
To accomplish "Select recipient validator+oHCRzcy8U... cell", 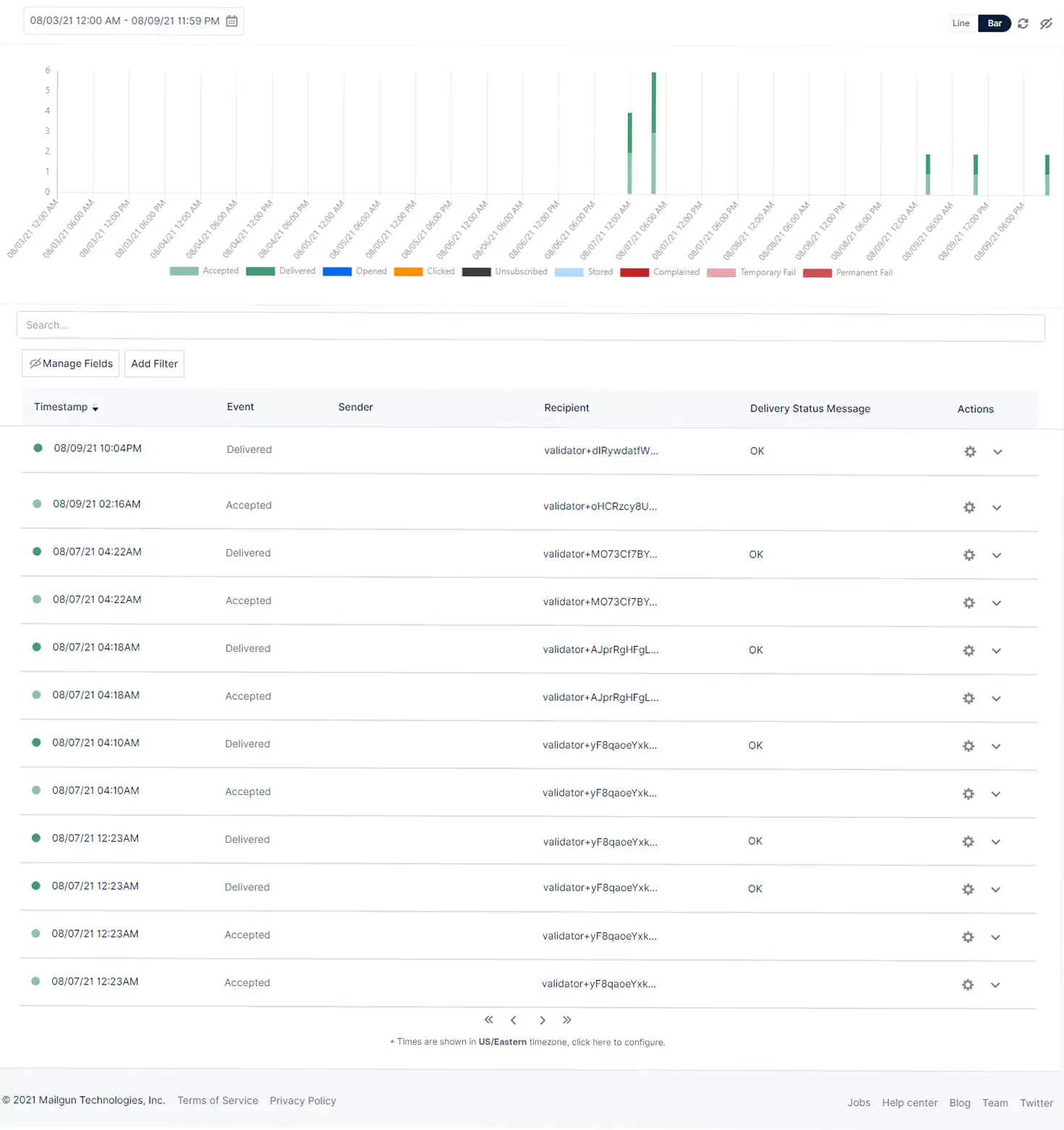I will pyautogui.click(x=600, y=506).
